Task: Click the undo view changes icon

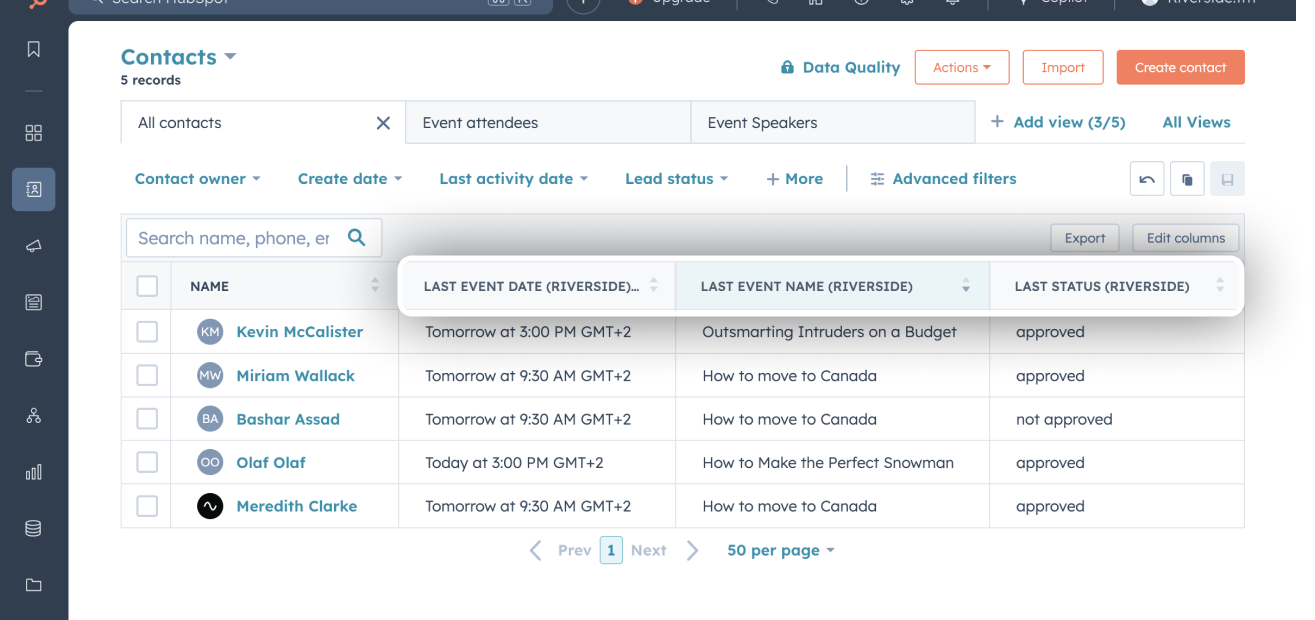Action: (x=1147, y=179)
